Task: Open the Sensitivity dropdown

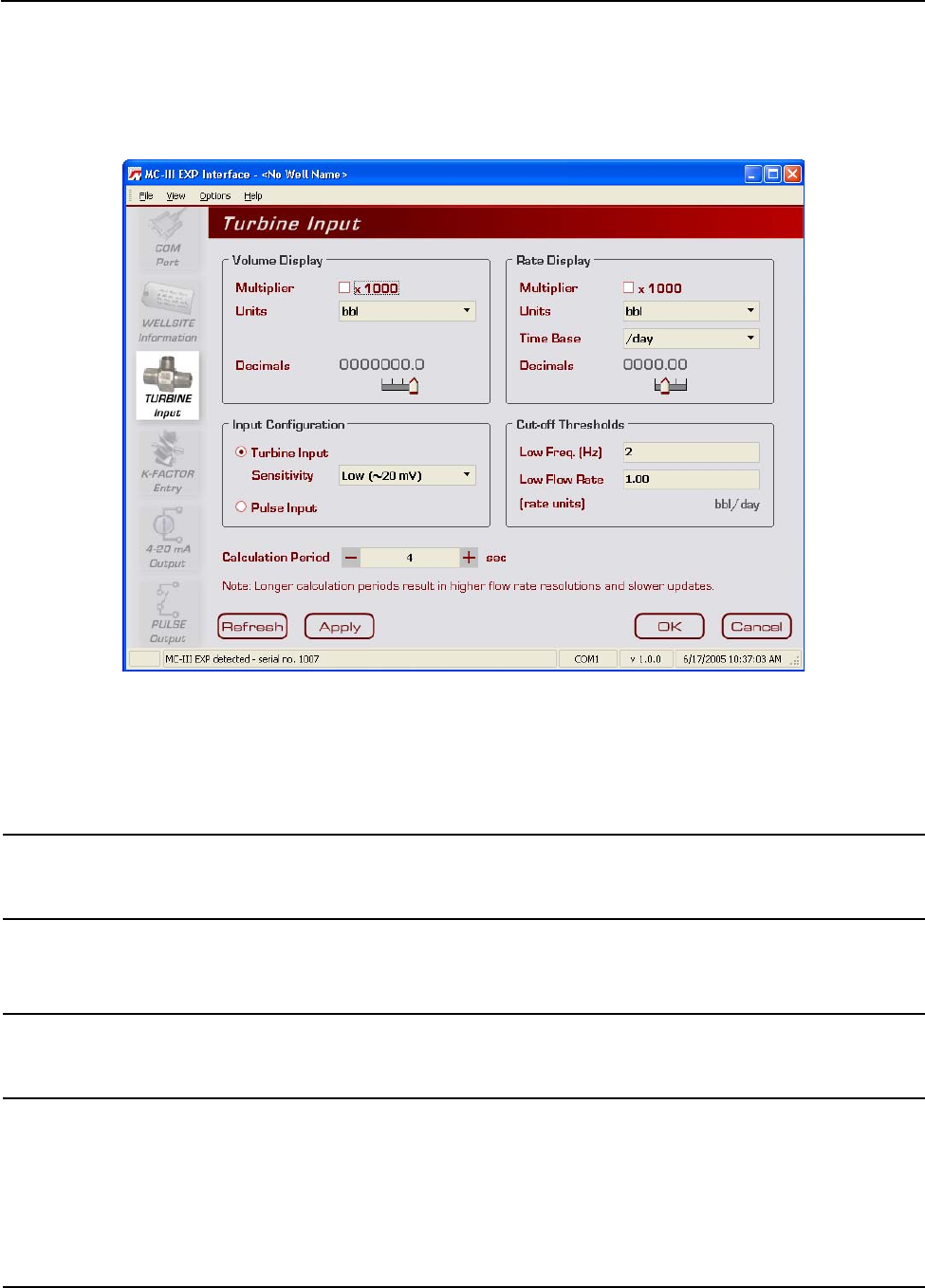Action: [x=407, y=475]
